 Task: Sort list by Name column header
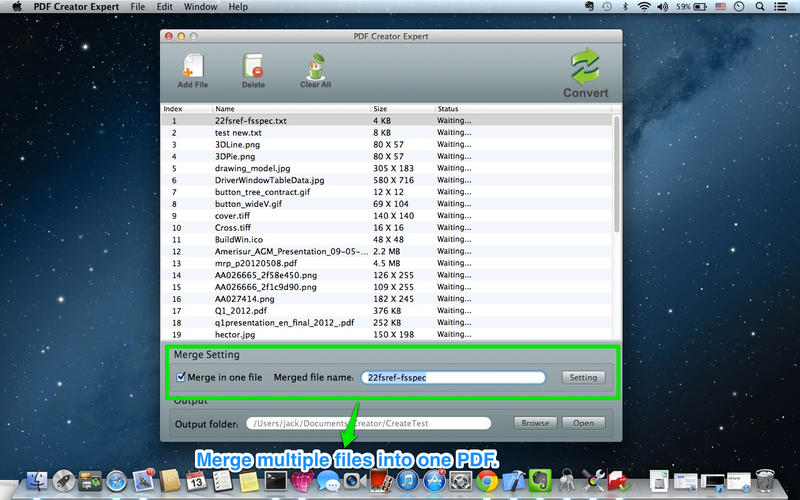tap(291, 109)
